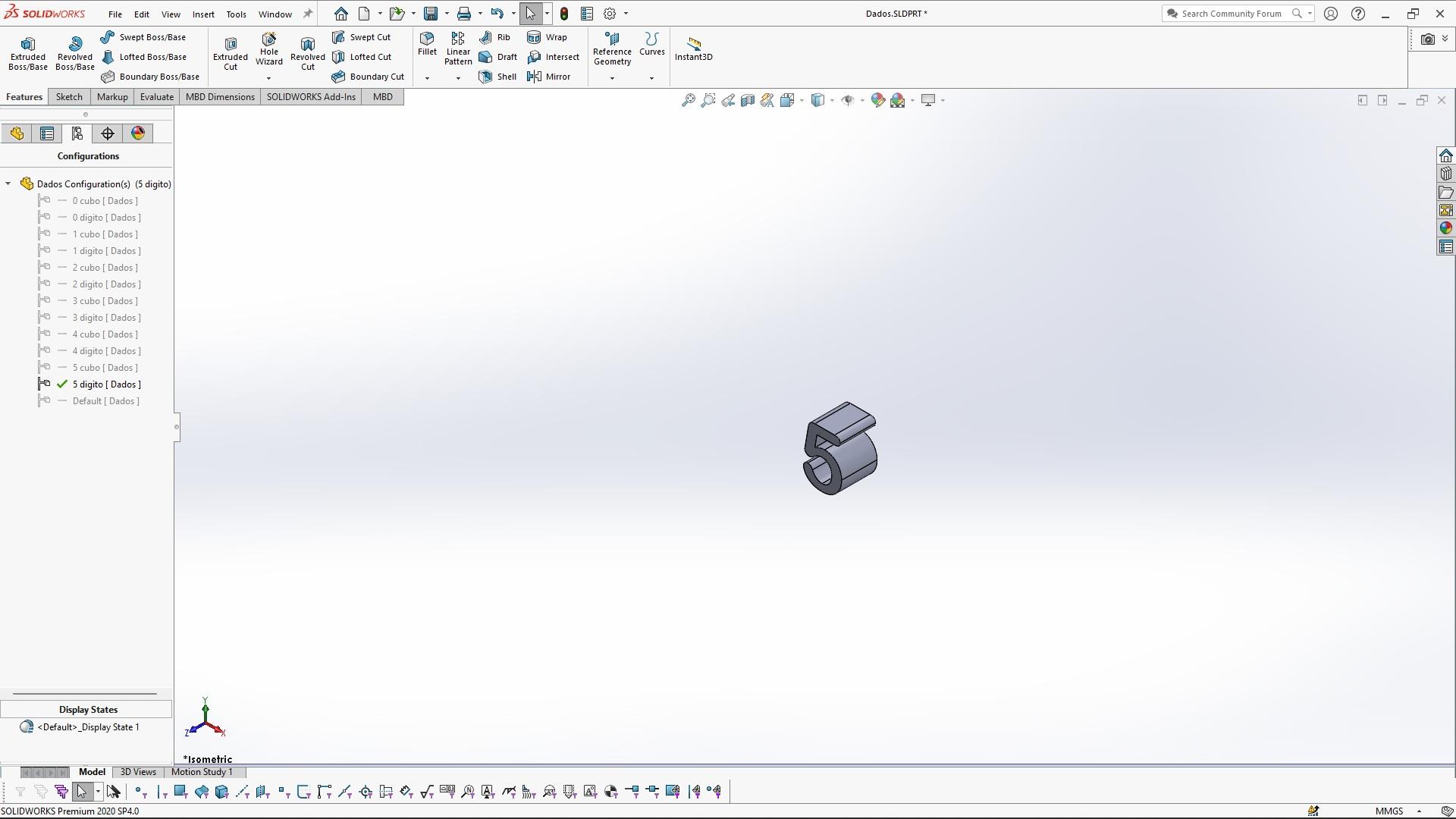Open Appearances pane in task pane
The height and width of the screenshot is (819, 1456).
click(x=1445, y=228)
